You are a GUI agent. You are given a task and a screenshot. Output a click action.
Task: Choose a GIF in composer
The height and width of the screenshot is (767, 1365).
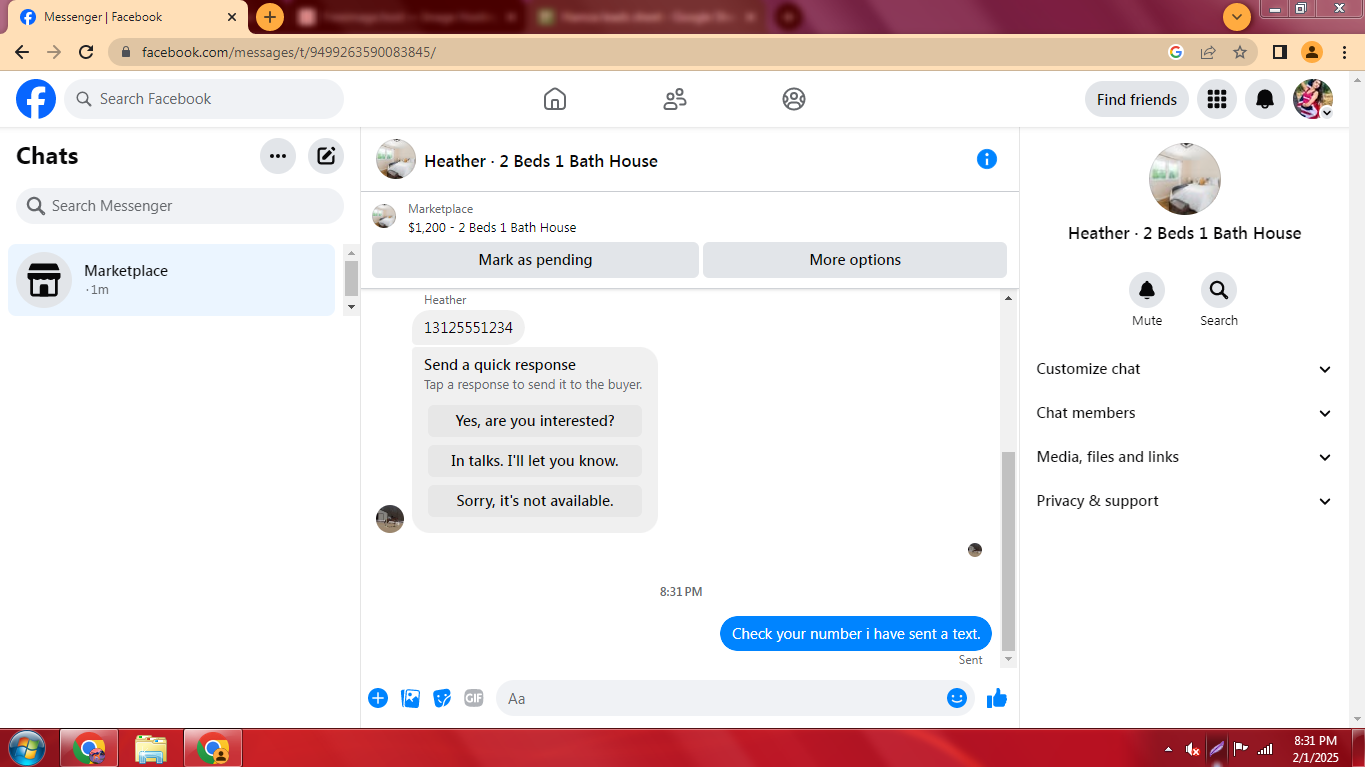(x=474, y=698)
